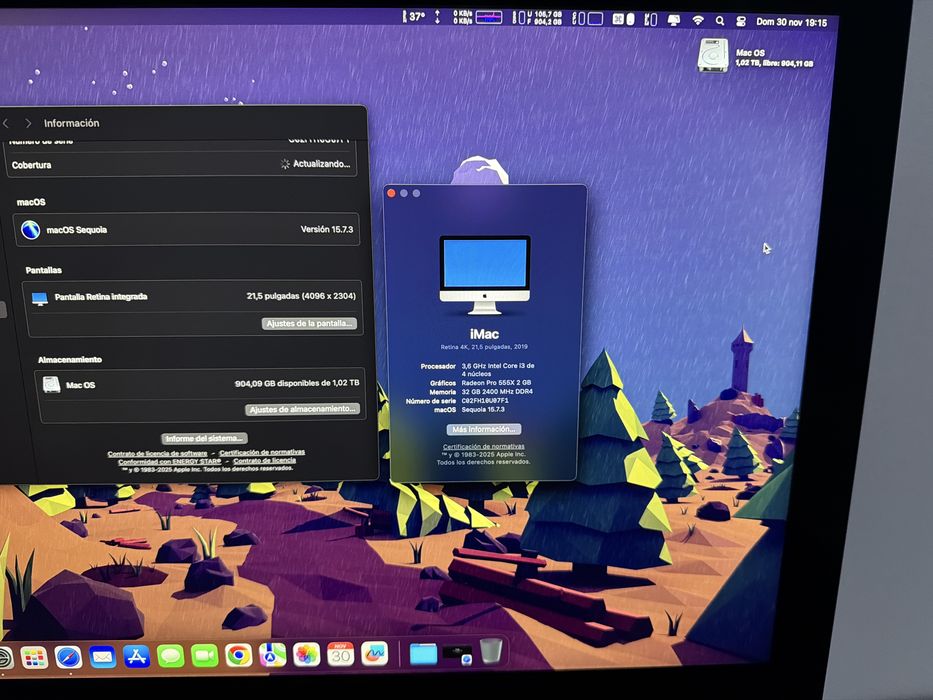Open the Mac OS drive on the desktop
933x700 pixels.
click(x=713, y=55)
